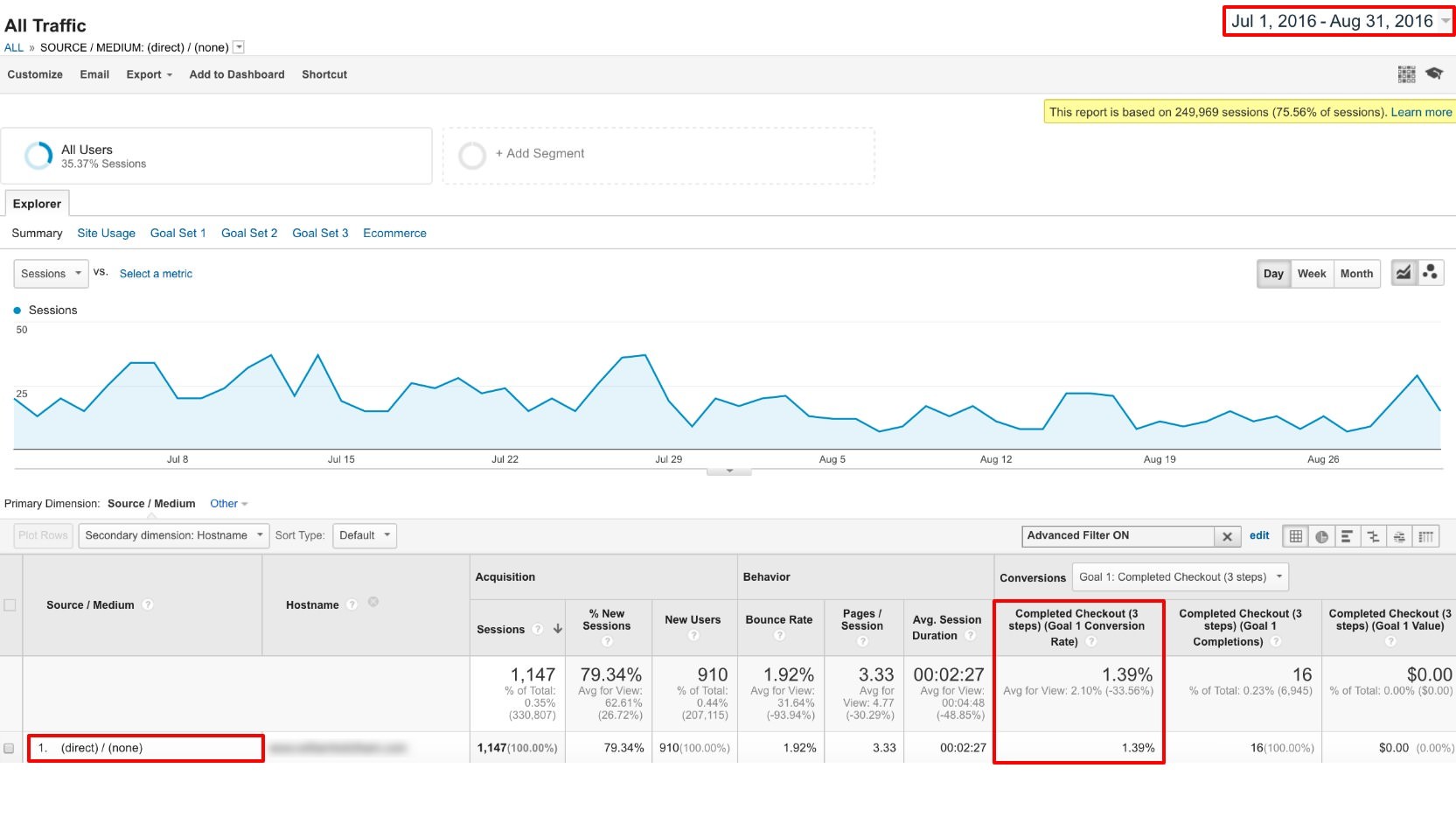Select the table header checkbox
Screen dimensions: 1456x817
coord(11,604)
